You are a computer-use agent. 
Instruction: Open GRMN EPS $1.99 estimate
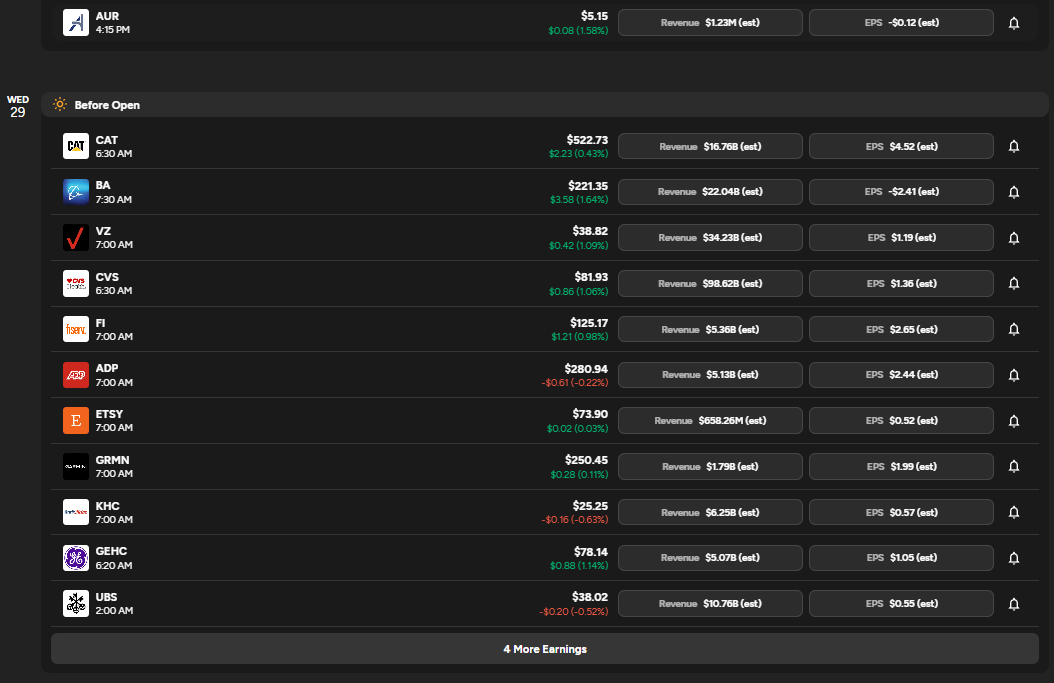pyautogui.click(x=901, y=467)
